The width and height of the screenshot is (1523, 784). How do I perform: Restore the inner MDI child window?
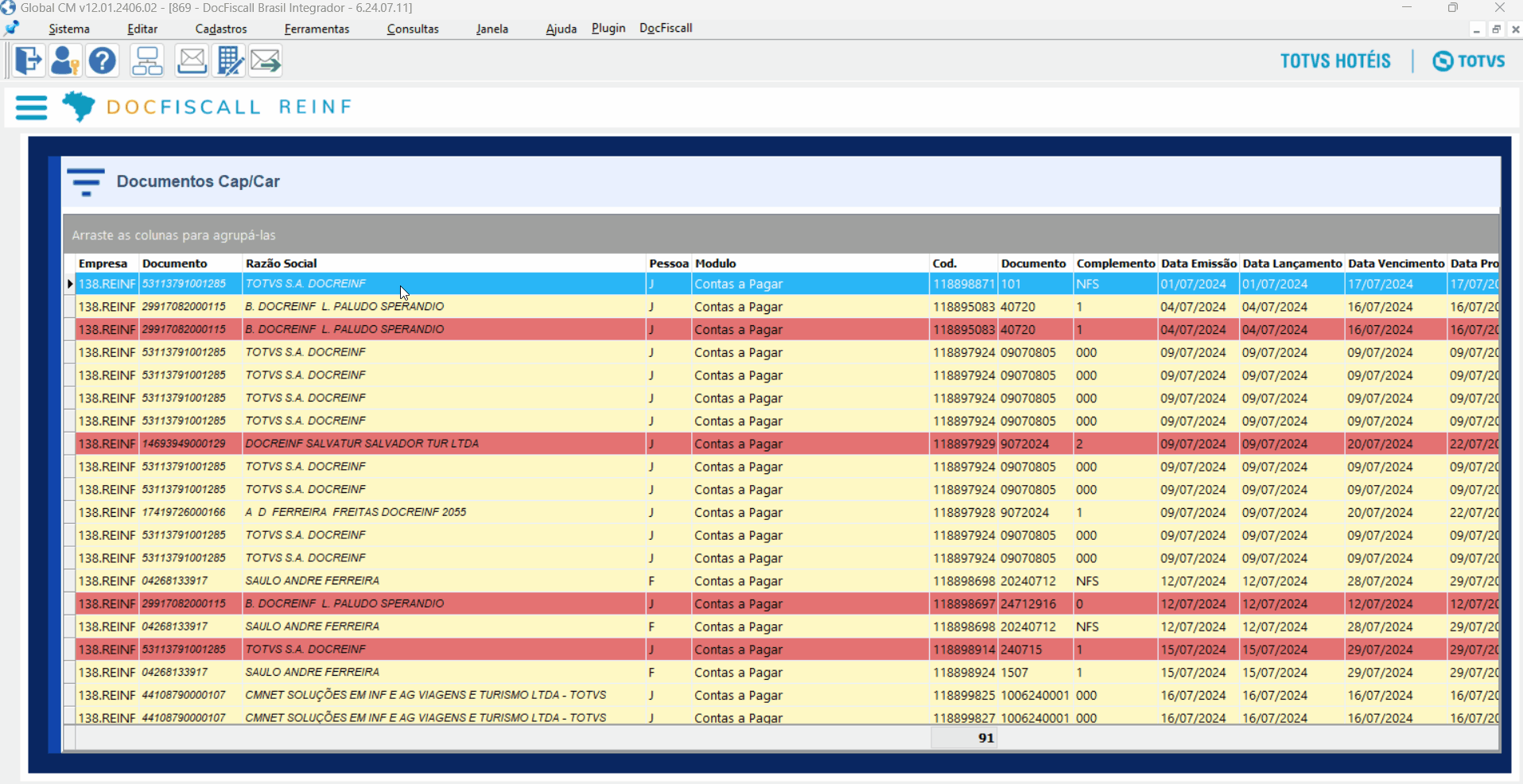tap(1496, 29)
